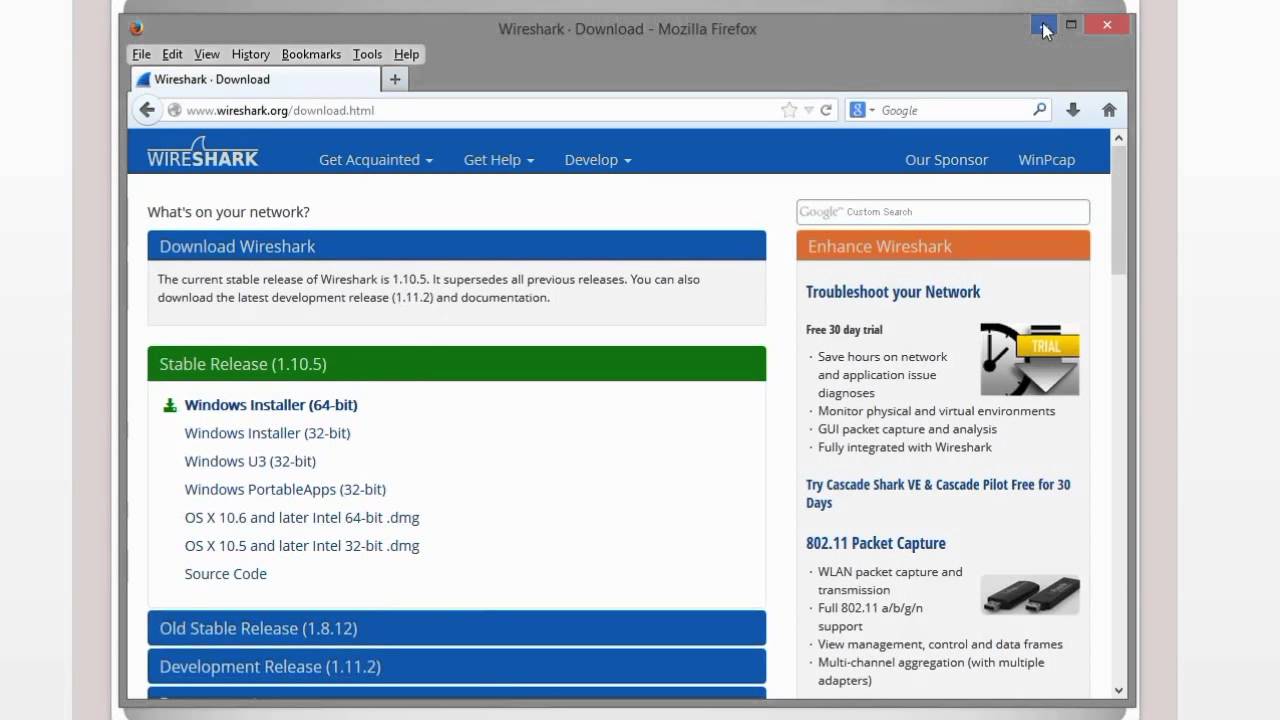The width and height of the screenshot is (1280, 720).
Task: Open the Our Sponsor link
Action: [946, 160]
